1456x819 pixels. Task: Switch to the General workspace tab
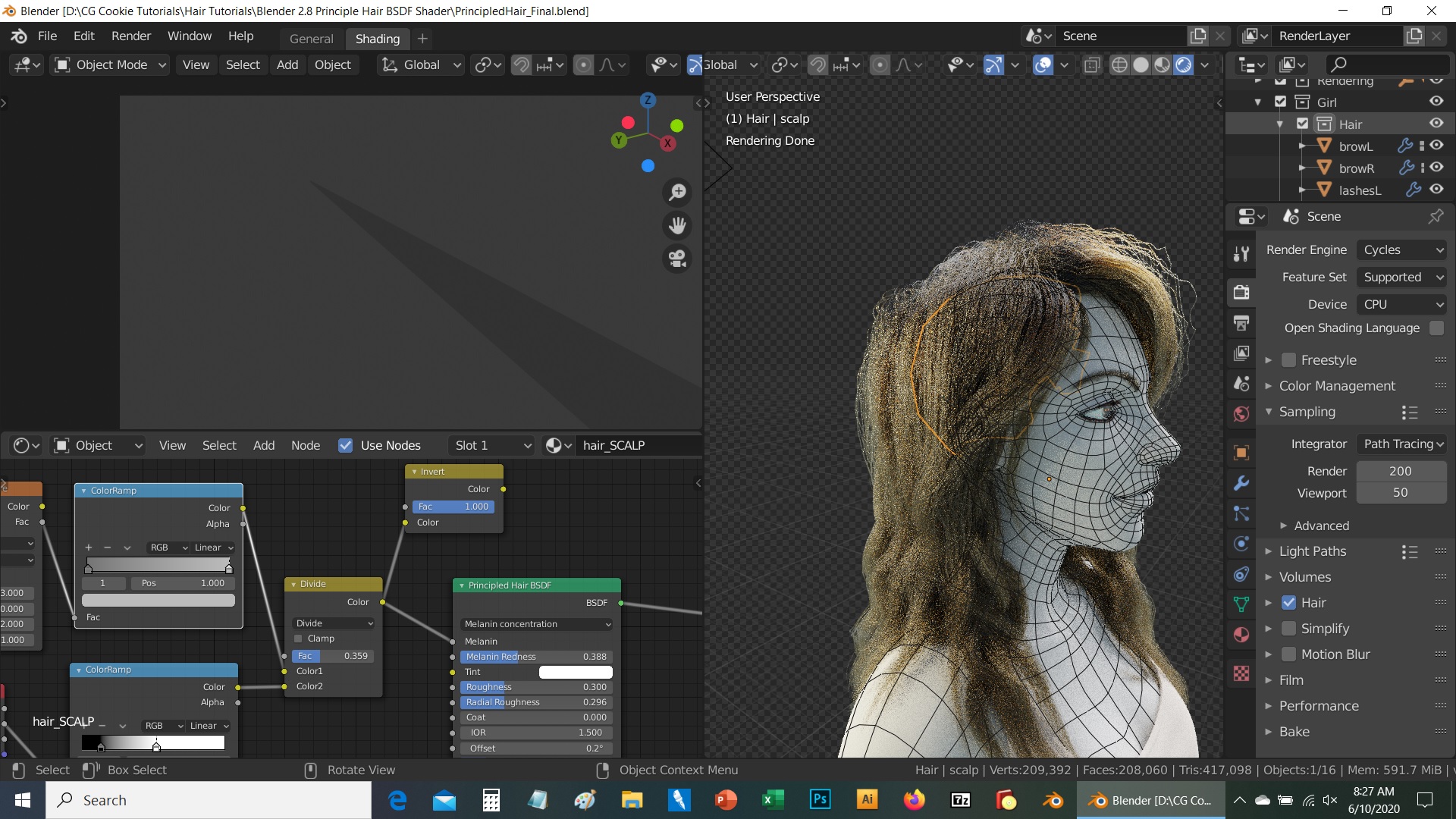[x=311, y=39]
